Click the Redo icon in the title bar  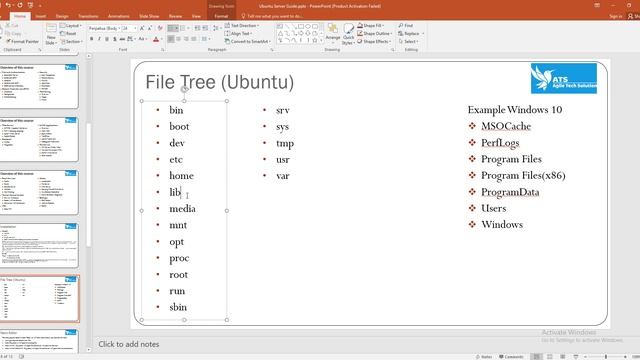[x=19, y=5]
